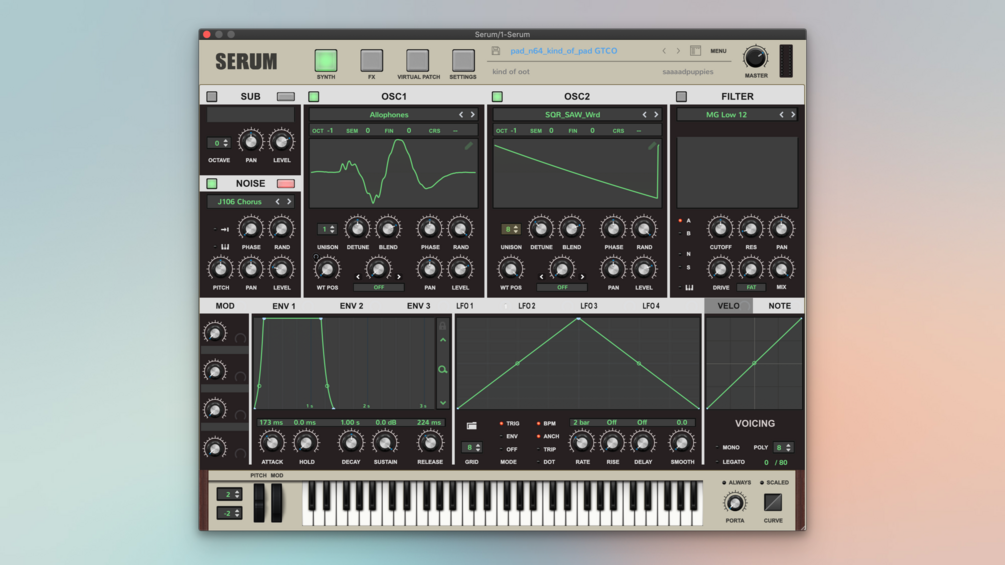The height and width of the screenshot is (565, 1005).
Task: Click the SETTINGS page button
Action: tap(463, 61)
